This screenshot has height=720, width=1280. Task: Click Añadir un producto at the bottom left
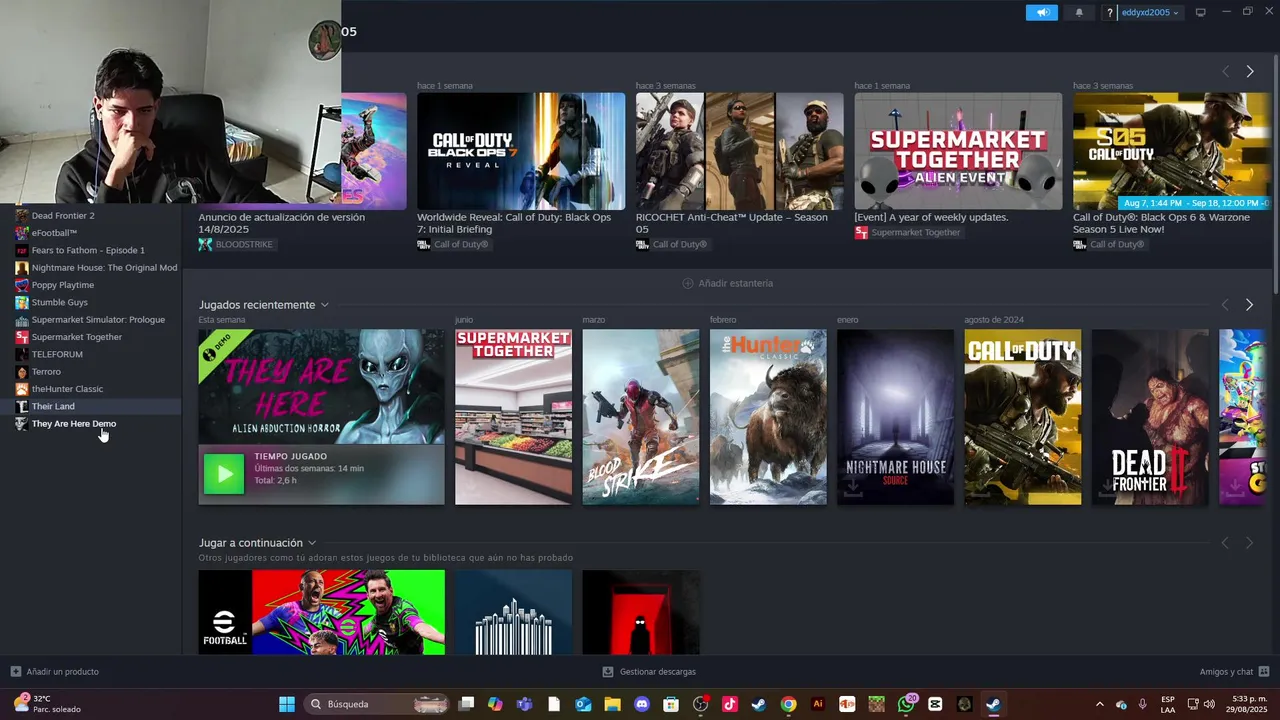pyautogui.click(x=55, y=672)
